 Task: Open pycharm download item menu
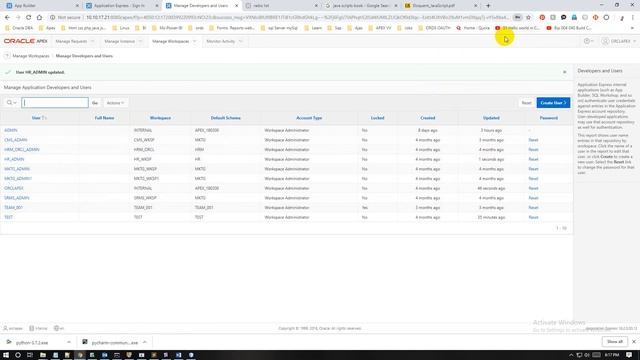pyautogui.click(x=144, y=342)
